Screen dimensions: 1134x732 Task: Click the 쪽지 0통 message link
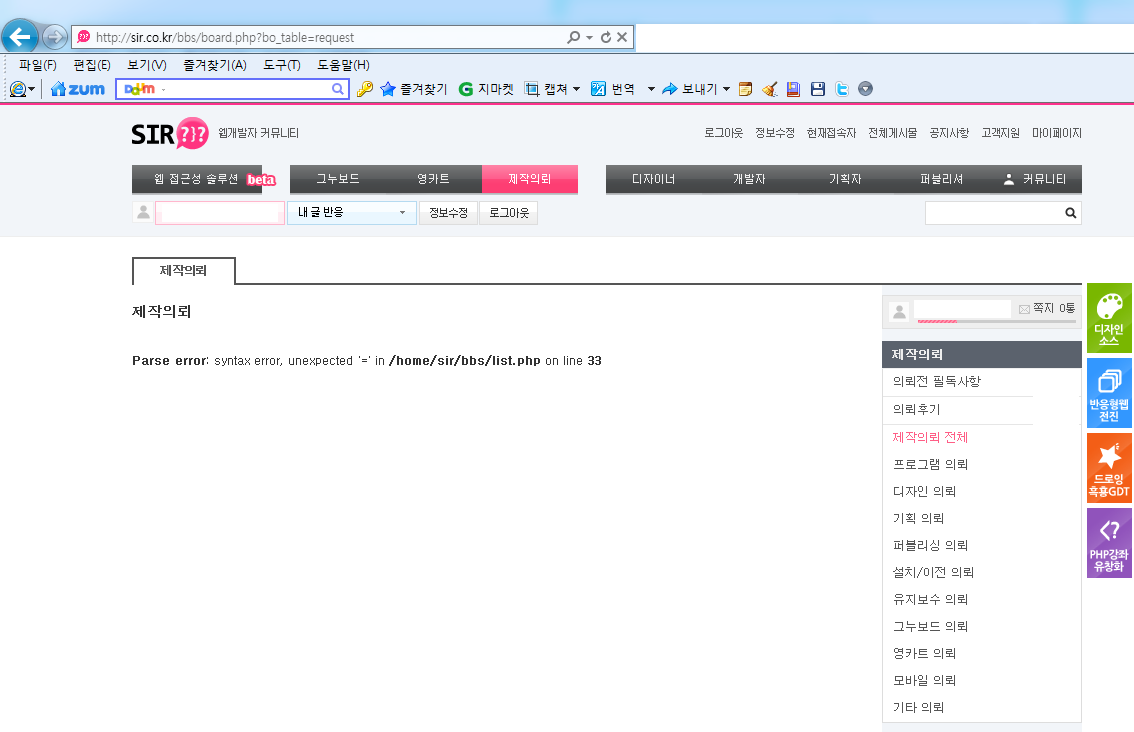coord(1047,309)
